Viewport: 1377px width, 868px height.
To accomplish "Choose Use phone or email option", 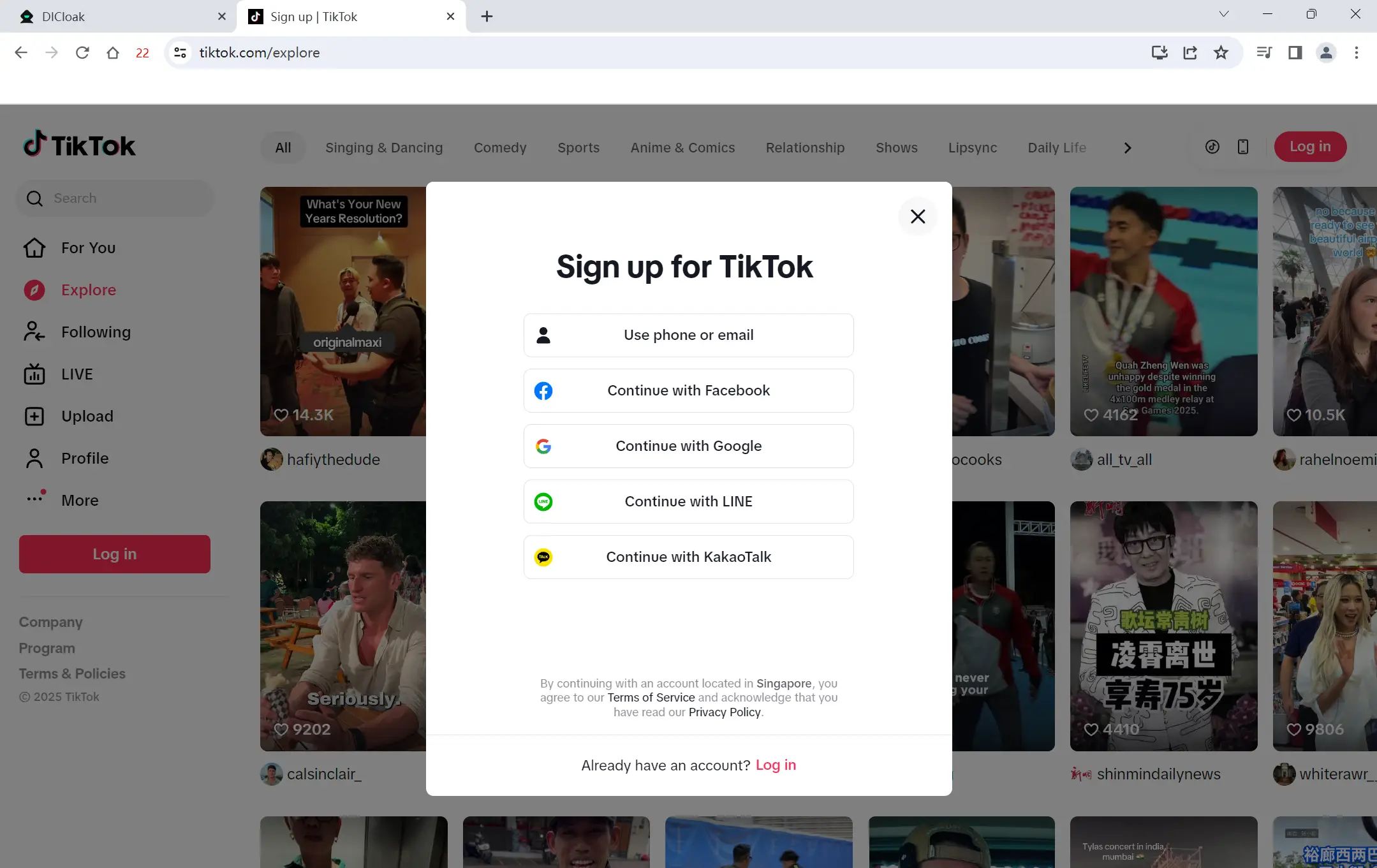I will pos(688,335).
